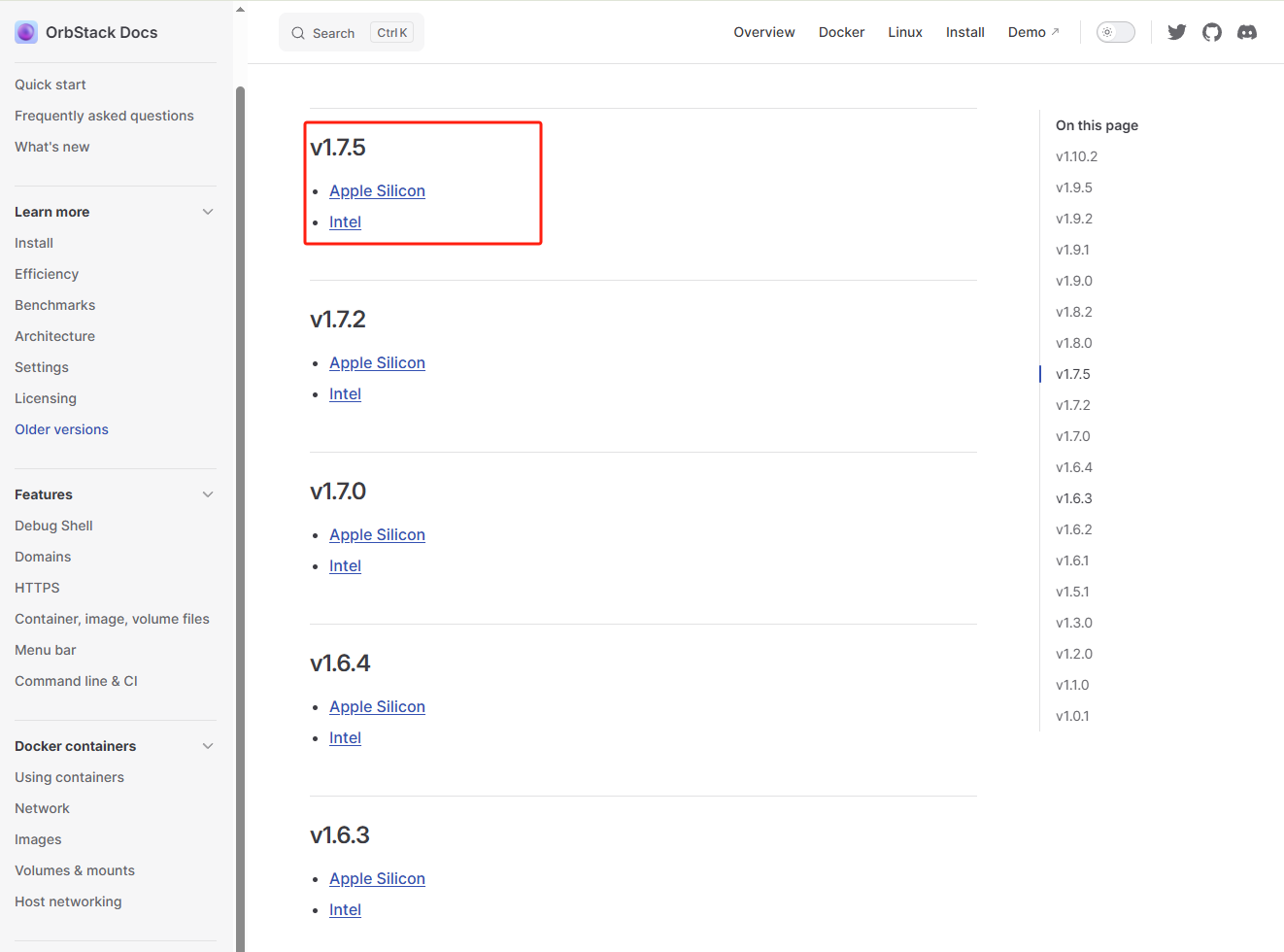Collapse the Docker containers section chevron

click(208, 746)
